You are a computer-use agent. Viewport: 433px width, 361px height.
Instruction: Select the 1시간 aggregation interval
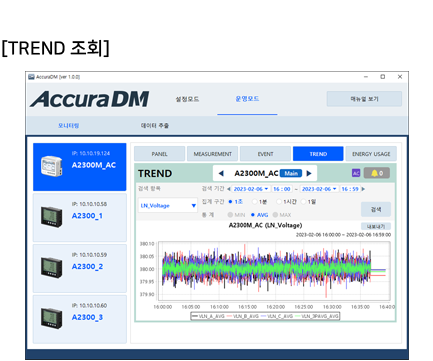point(287,202)
